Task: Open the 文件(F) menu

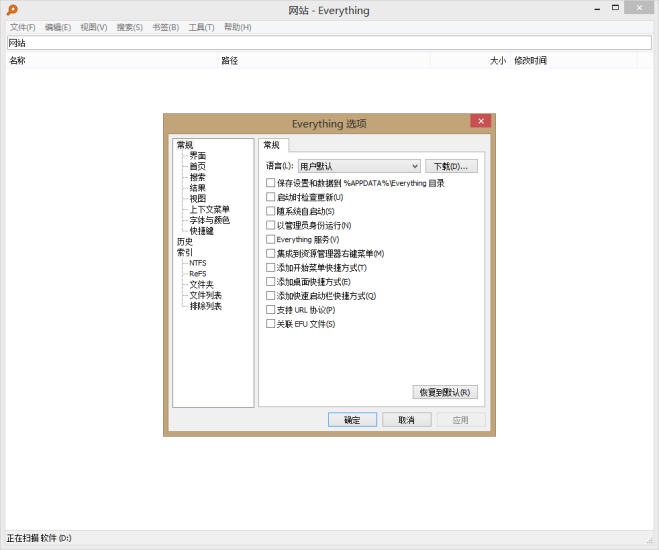Action: click(23, 27)
